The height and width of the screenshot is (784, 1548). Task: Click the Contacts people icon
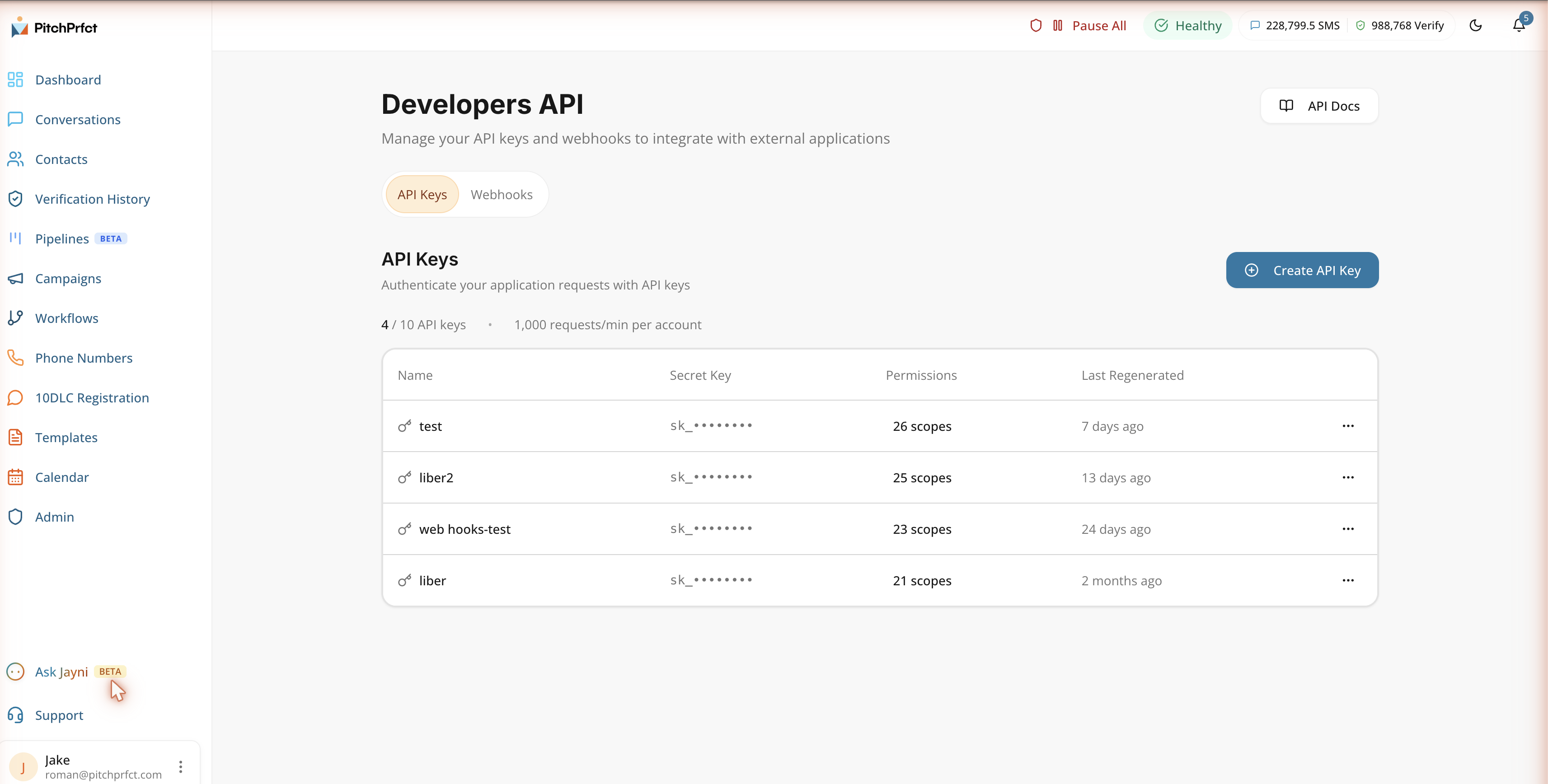[16, 159]
